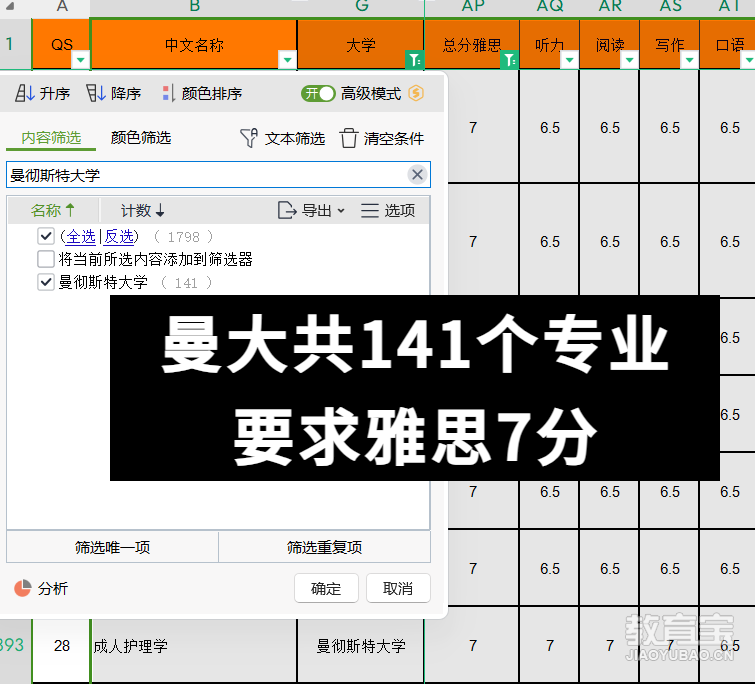Select column G header
The height and width of the screenshot is (684, 755).
tap(361, 7)
